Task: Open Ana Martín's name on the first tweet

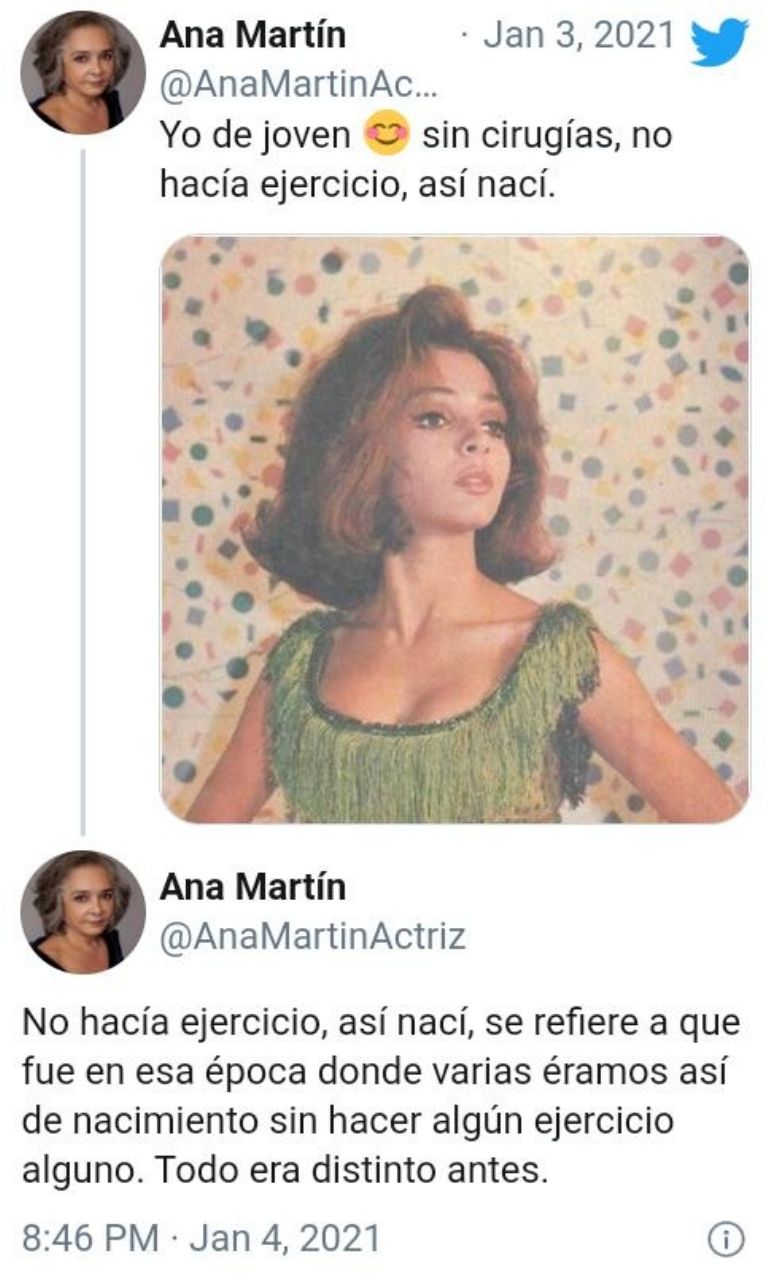Action: coord(252,36)
